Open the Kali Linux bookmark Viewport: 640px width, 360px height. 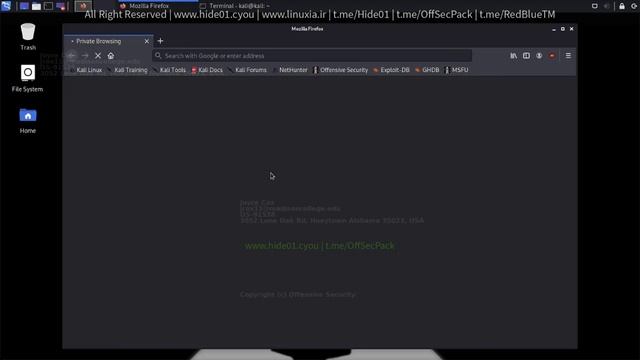(x=86, y=70)
